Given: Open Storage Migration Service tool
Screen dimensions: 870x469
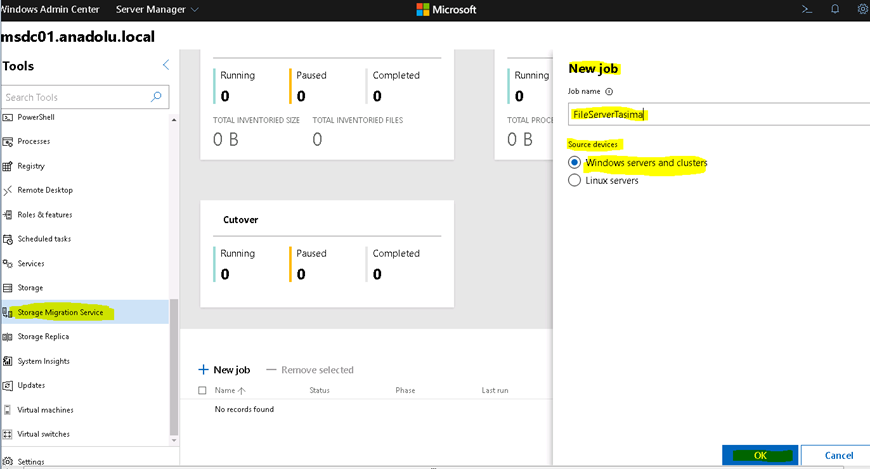Looking at the screenshot, I should pyautogui.click(x=60, y=312).
